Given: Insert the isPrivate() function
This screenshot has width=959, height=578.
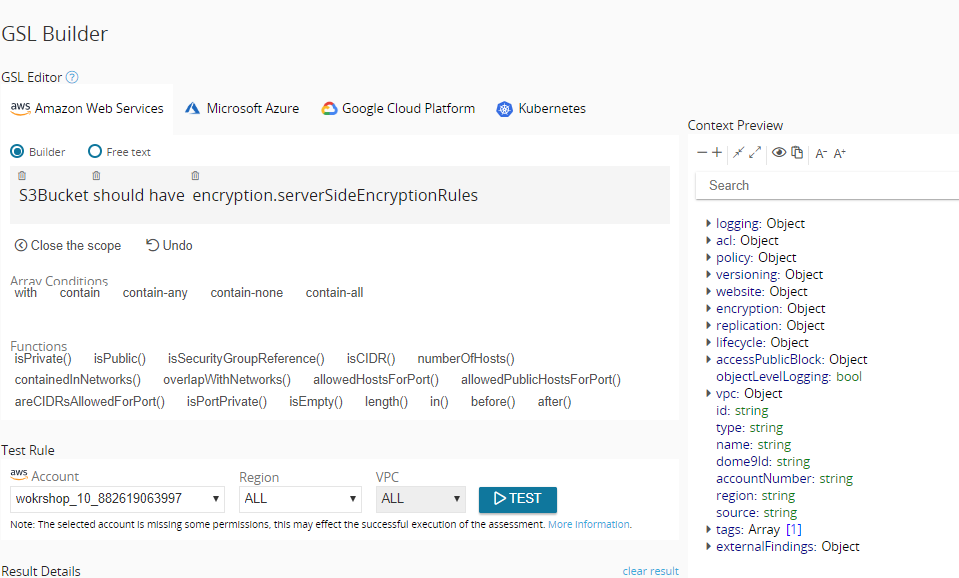Looking at the screenshot, I should 43,359.
